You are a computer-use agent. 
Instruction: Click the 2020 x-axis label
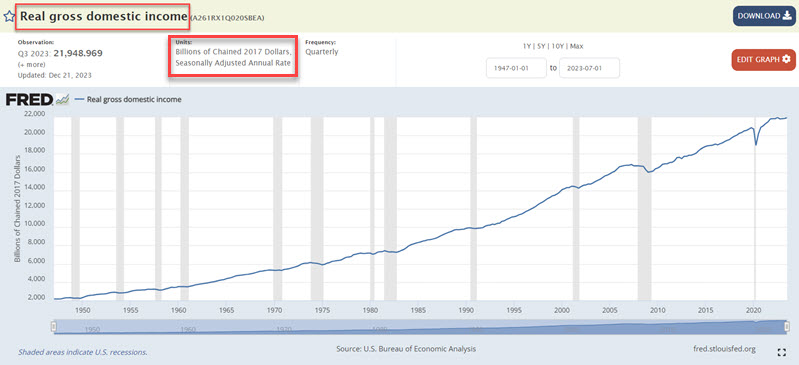point(753,309)
